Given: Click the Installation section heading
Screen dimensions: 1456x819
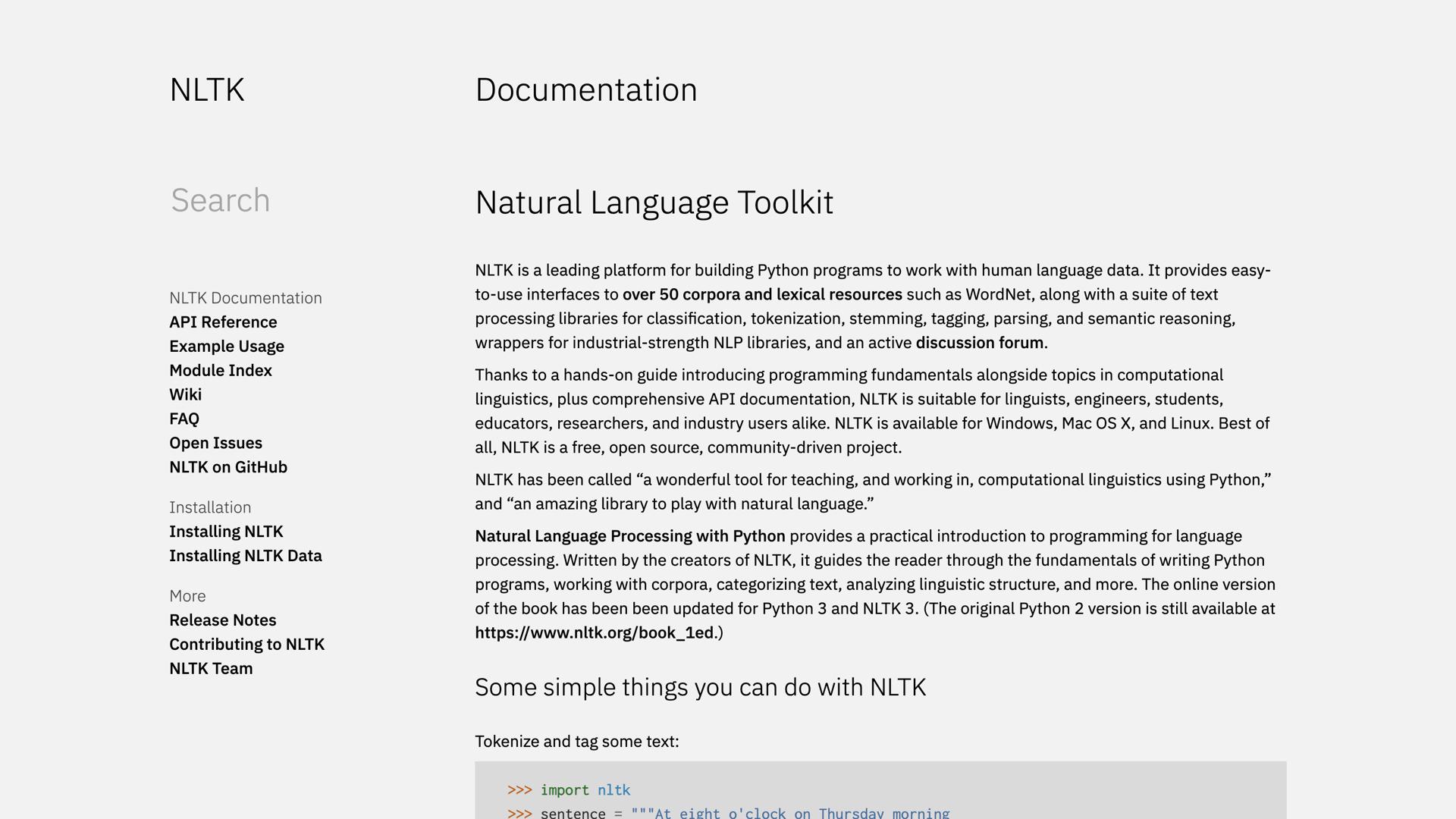Looking at the screenshot, I should tap(210, 507).
